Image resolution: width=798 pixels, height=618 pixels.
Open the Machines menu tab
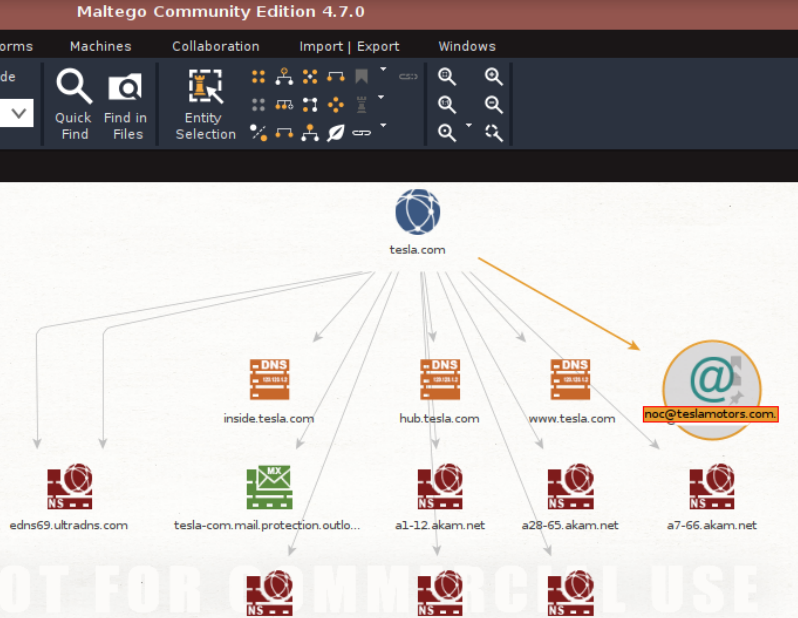[100, 46]
